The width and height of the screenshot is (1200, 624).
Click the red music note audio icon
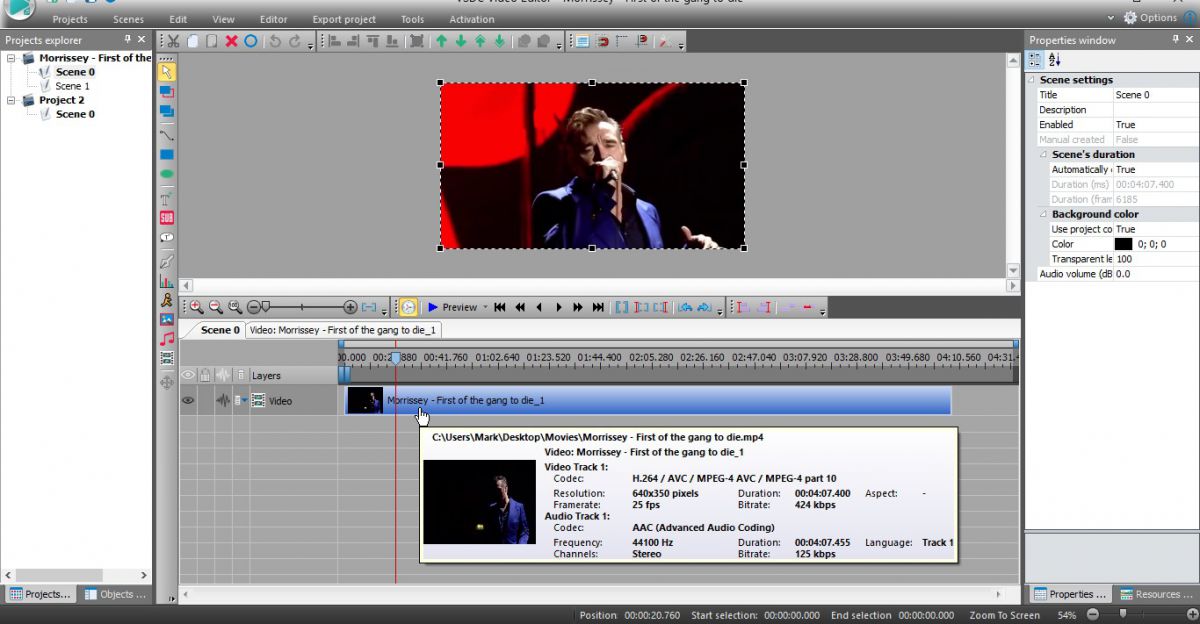(167, 339)
